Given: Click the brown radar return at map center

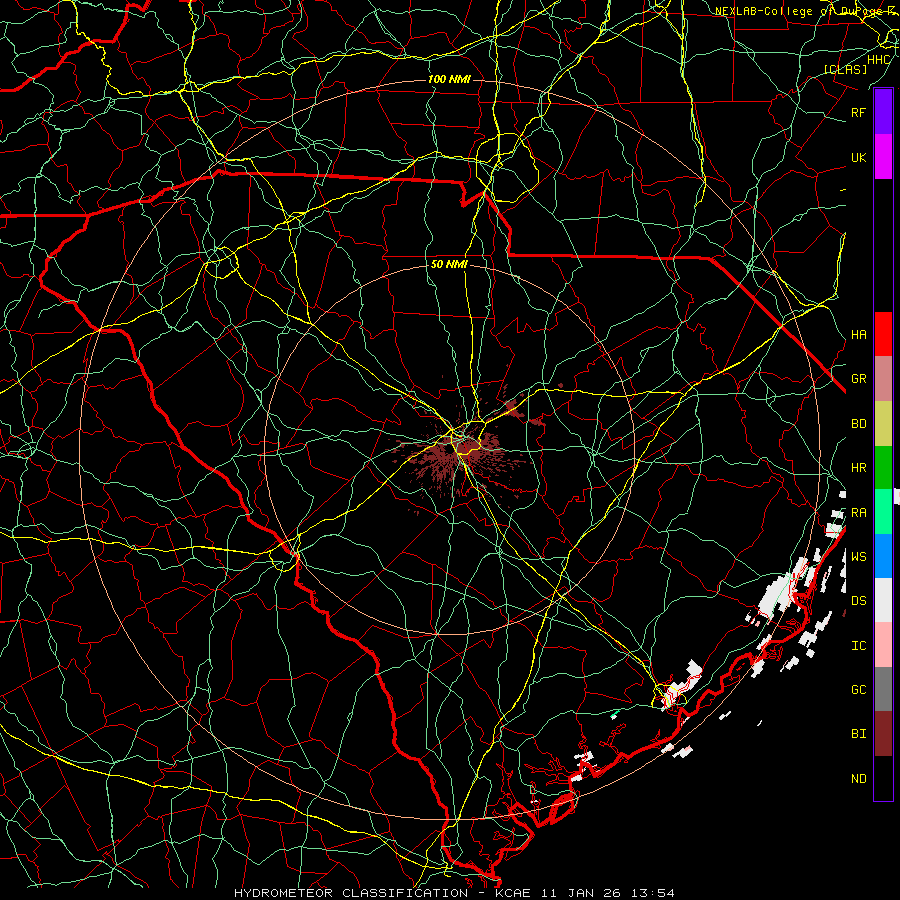Looking at the screenshot, I should pyautogui.click(x=459, y=453).
